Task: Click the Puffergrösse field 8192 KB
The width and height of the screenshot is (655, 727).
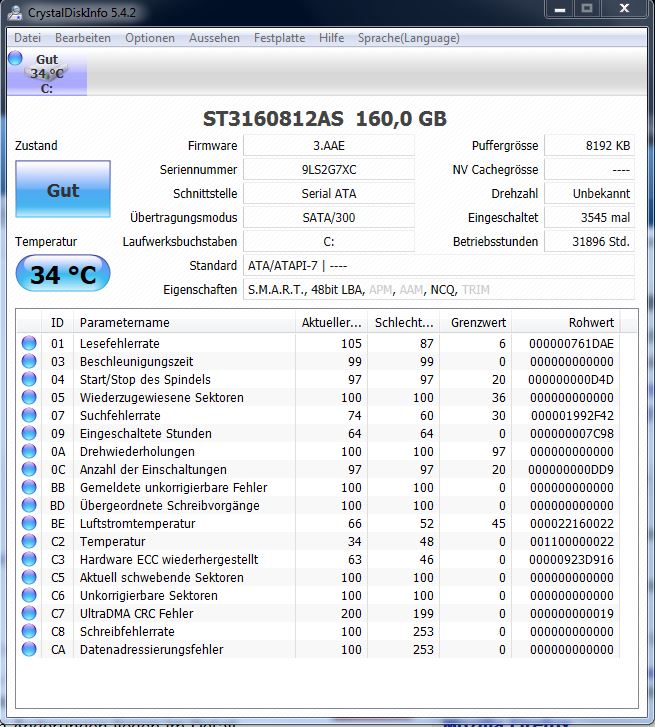Action: (589, 146)
